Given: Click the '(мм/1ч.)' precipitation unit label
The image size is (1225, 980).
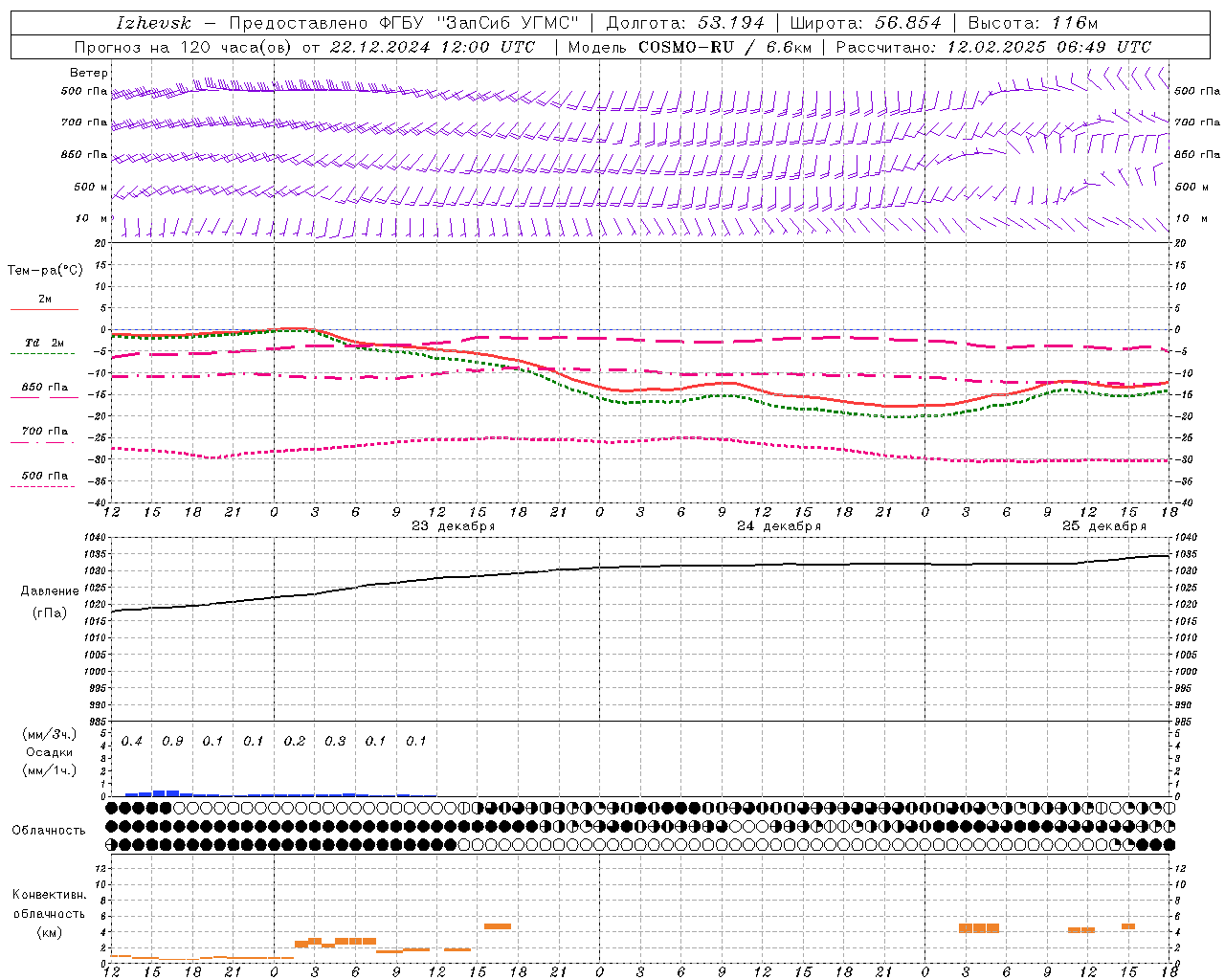Looking at the screenshot, I should (49, 770).
